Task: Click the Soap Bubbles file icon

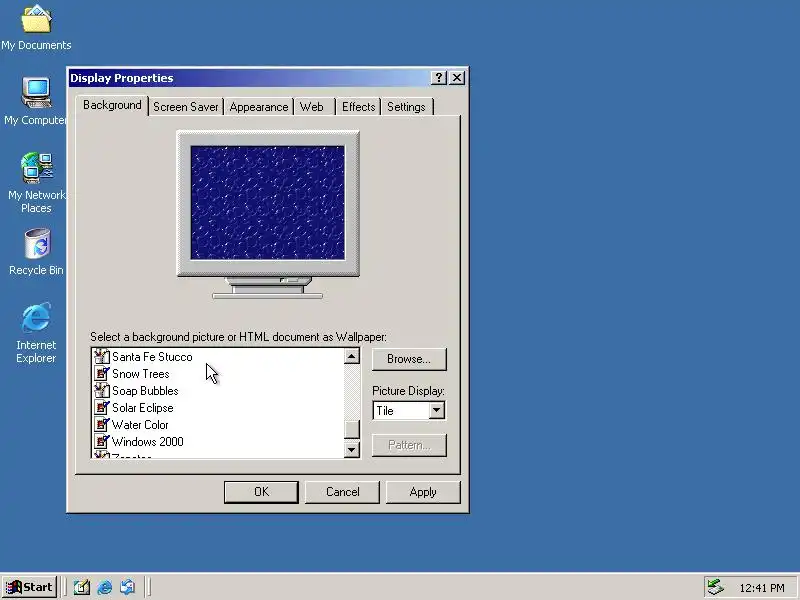Action: [102, 390]
